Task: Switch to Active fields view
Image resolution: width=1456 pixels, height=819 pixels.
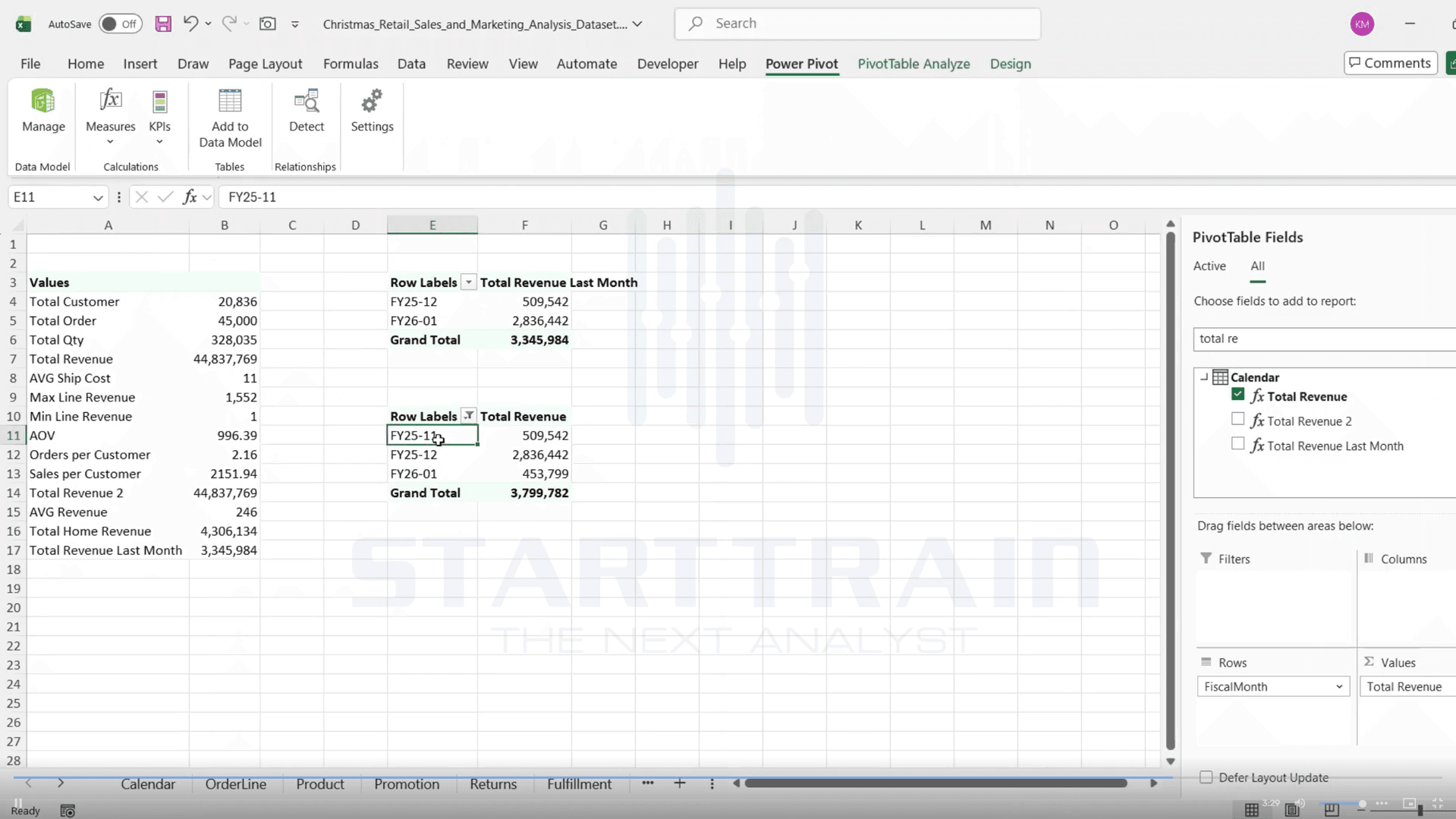Action: pyautogui.click(x=1209, y=266)
